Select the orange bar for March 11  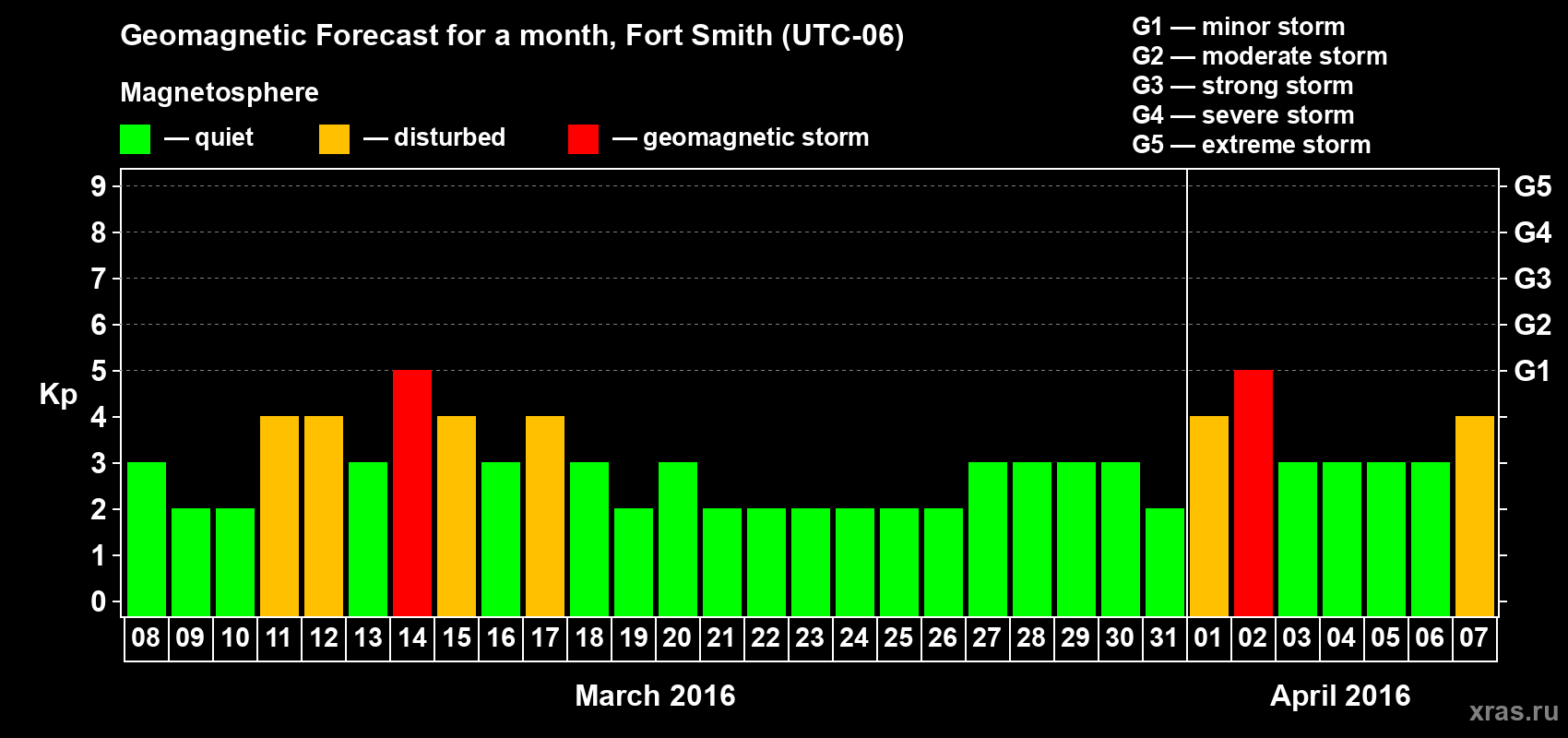[279, 516]
